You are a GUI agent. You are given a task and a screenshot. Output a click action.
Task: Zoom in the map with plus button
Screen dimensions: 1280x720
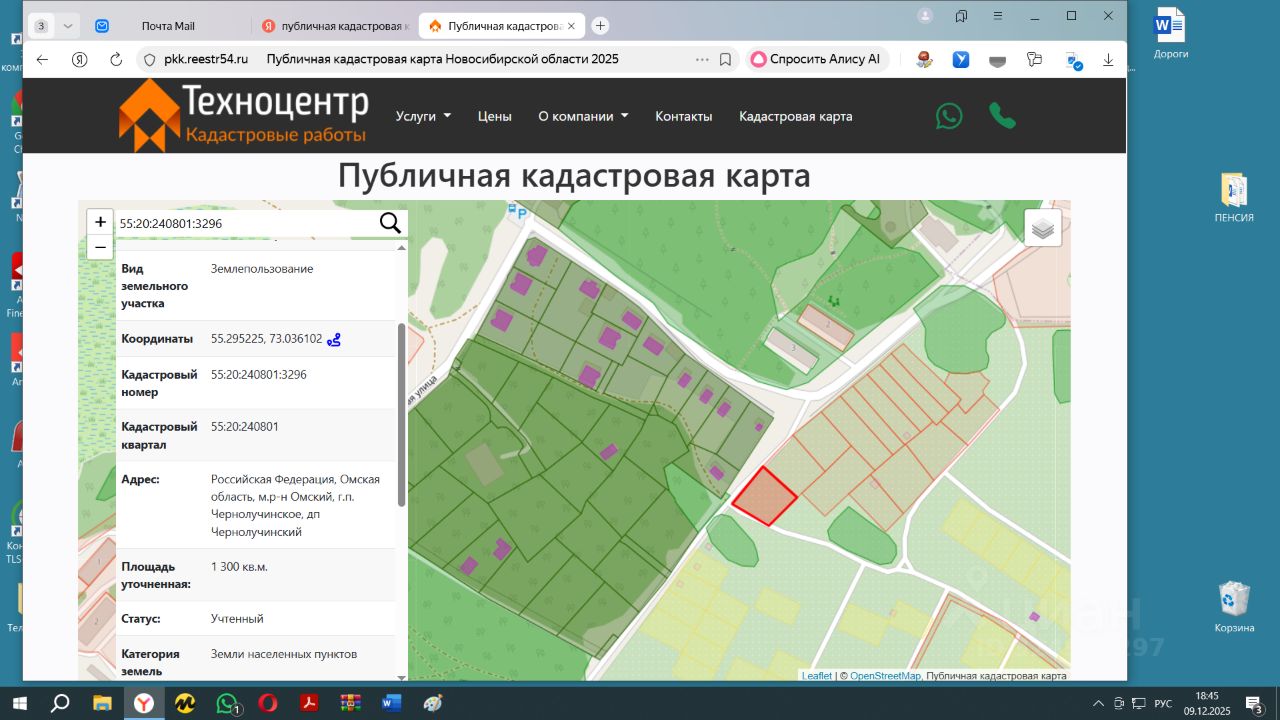point(100,222)
